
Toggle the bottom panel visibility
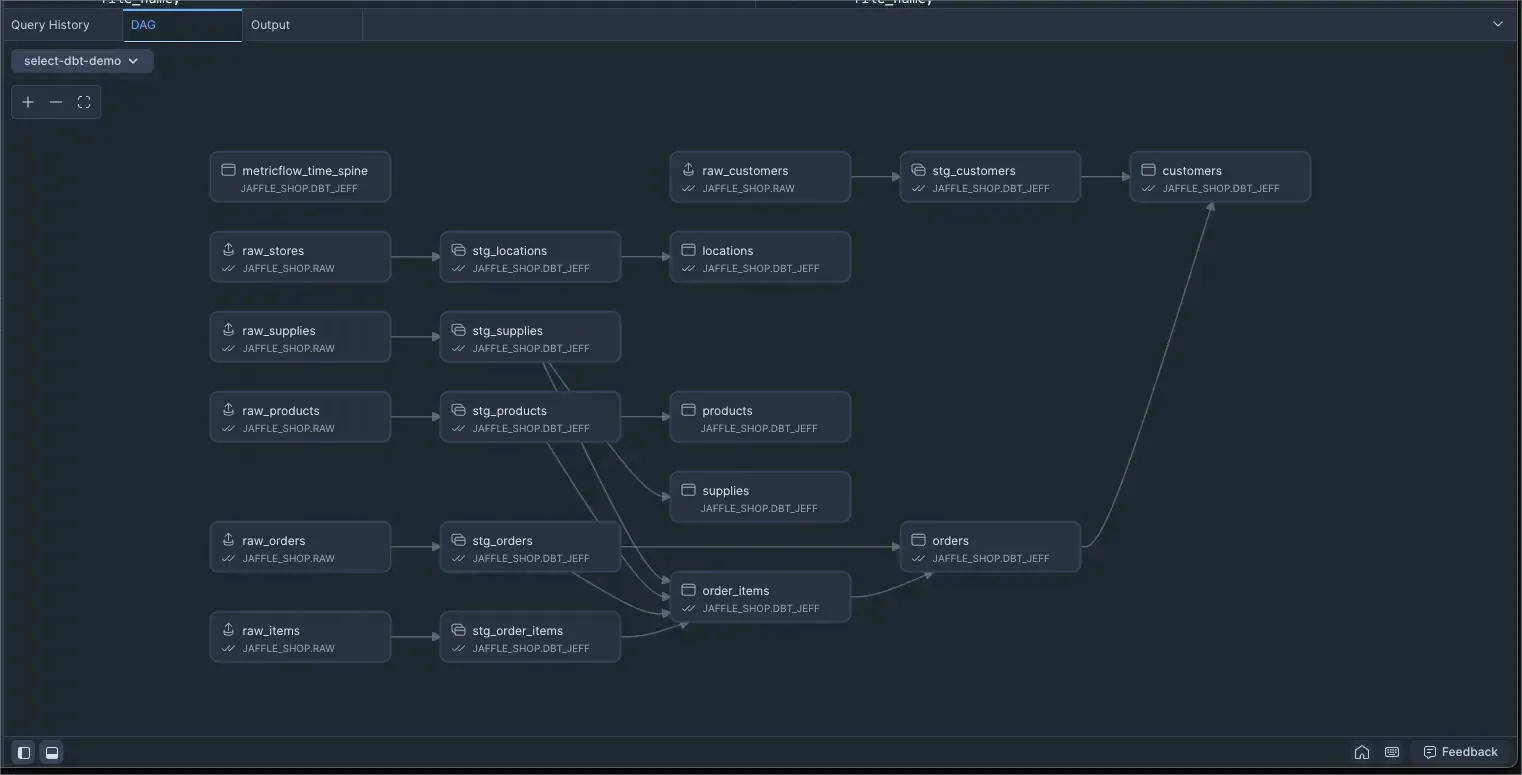click(51, 752)
